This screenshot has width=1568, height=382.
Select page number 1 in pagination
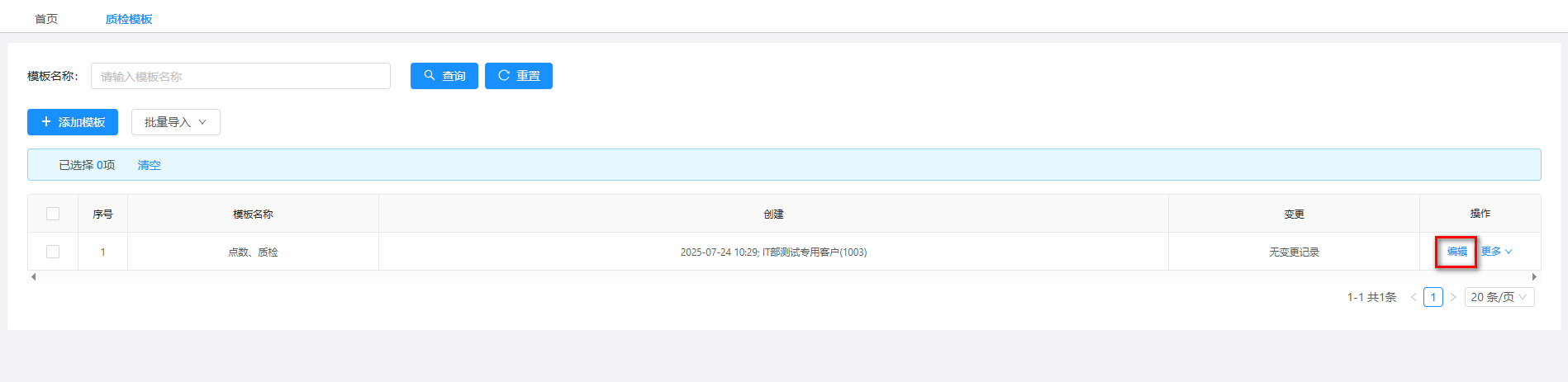pos(1433,297)
